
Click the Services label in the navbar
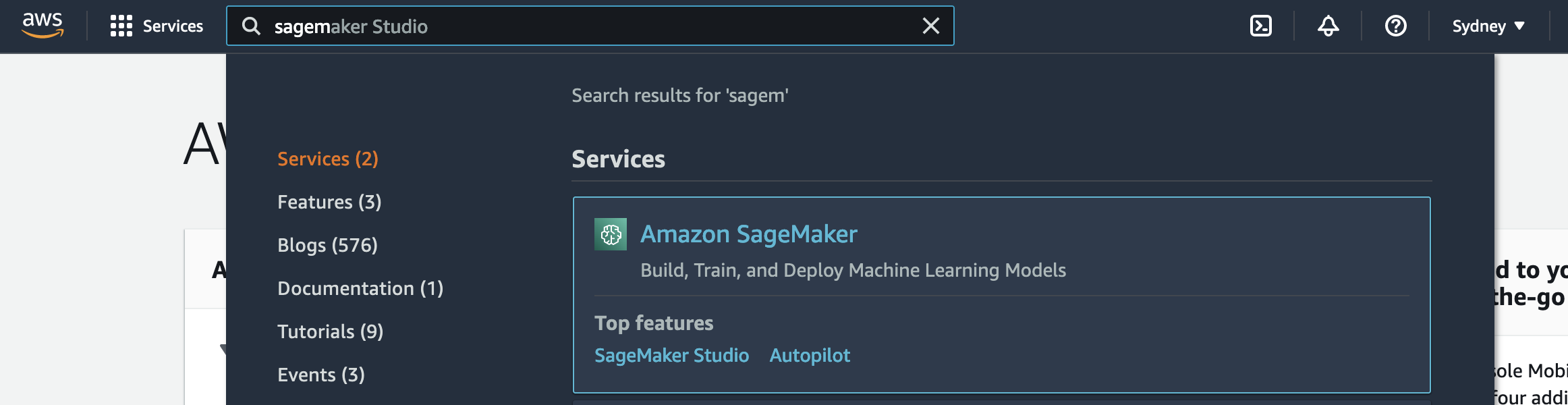click(173, 26)
